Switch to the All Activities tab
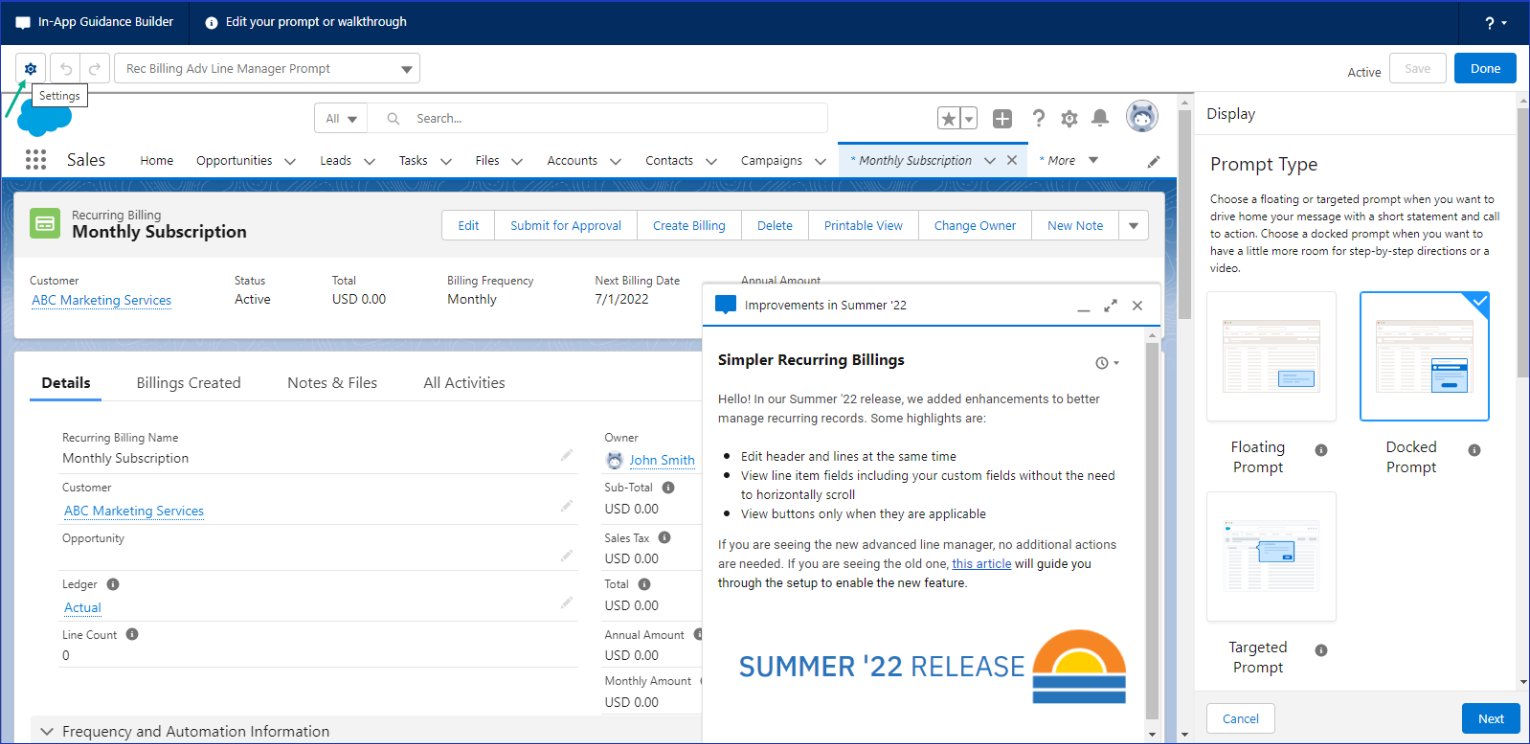The image size is (1530, 744). coord(464,382)
